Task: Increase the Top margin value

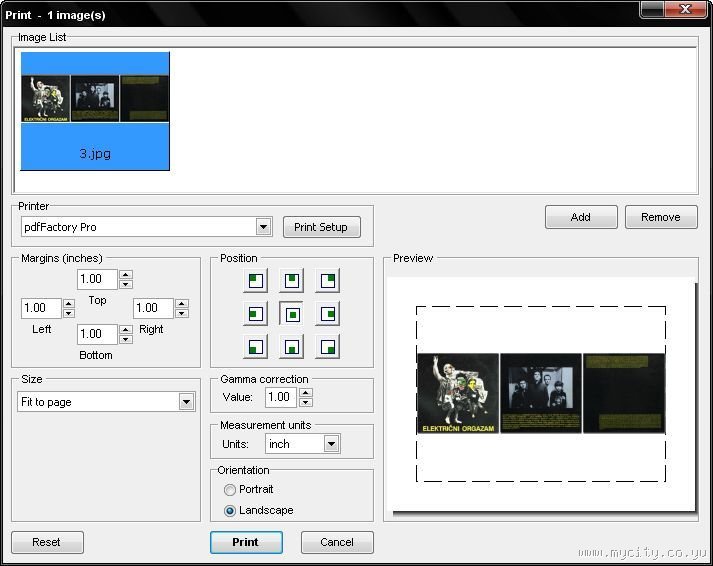Action: click(x=126, y=274)
